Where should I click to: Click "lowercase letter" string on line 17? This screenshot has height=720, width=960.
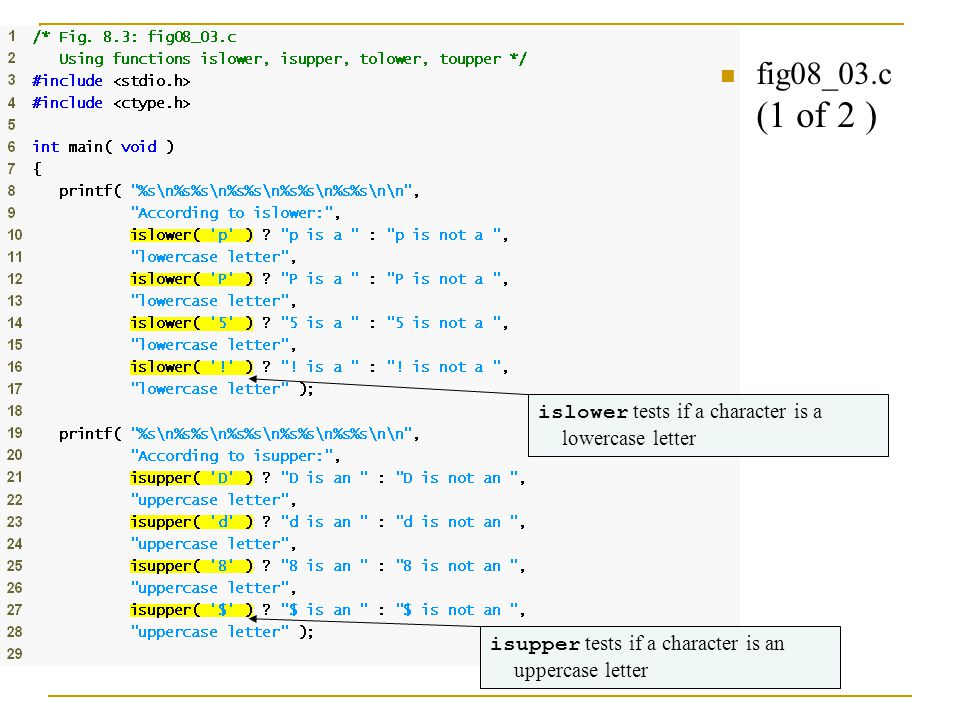(x=209, y=389)
